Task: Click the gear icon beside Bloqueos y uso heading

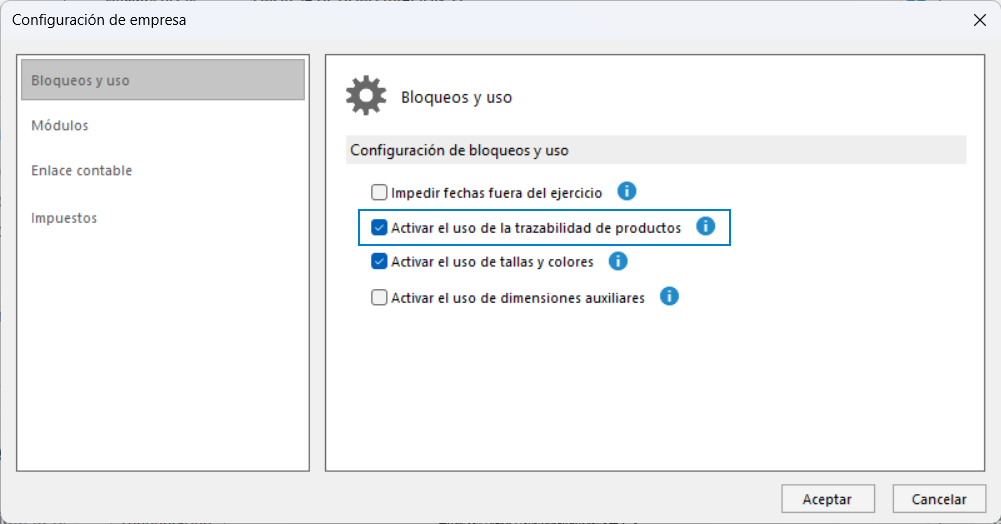Action: click(x=366, y=96)
